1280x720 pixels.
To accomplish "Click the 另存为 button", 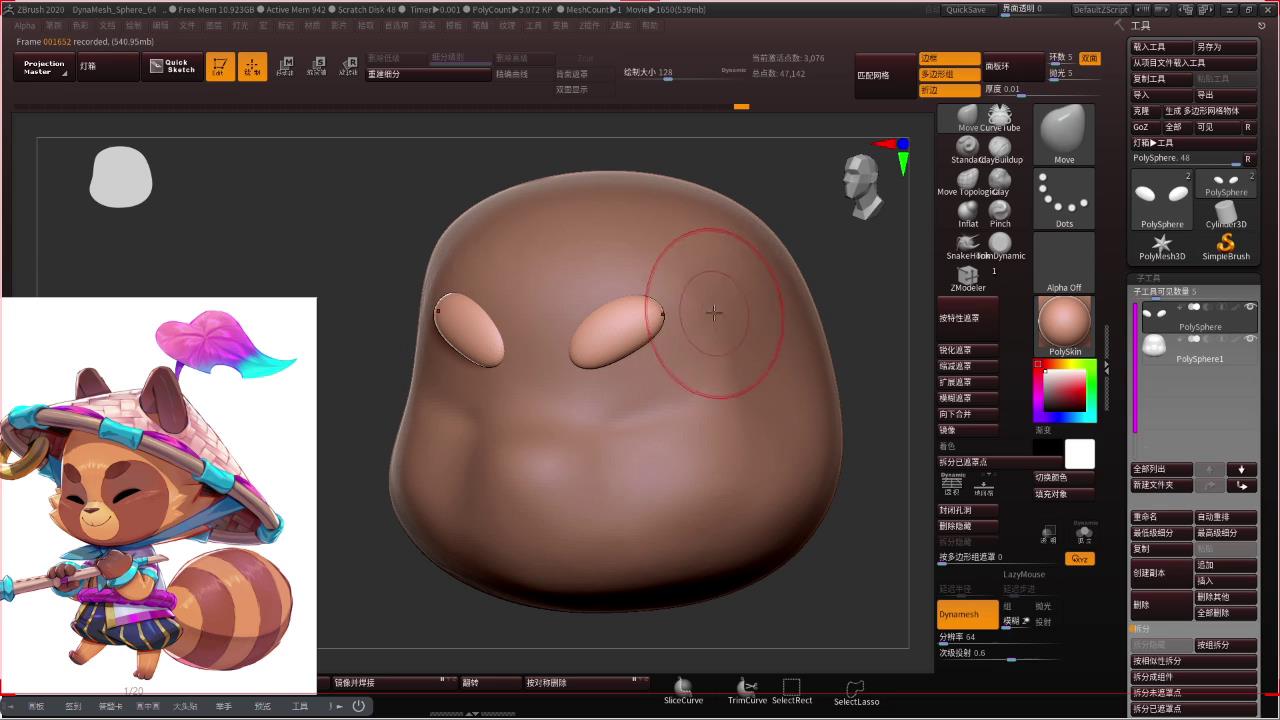I will [x=1226, y=47].
